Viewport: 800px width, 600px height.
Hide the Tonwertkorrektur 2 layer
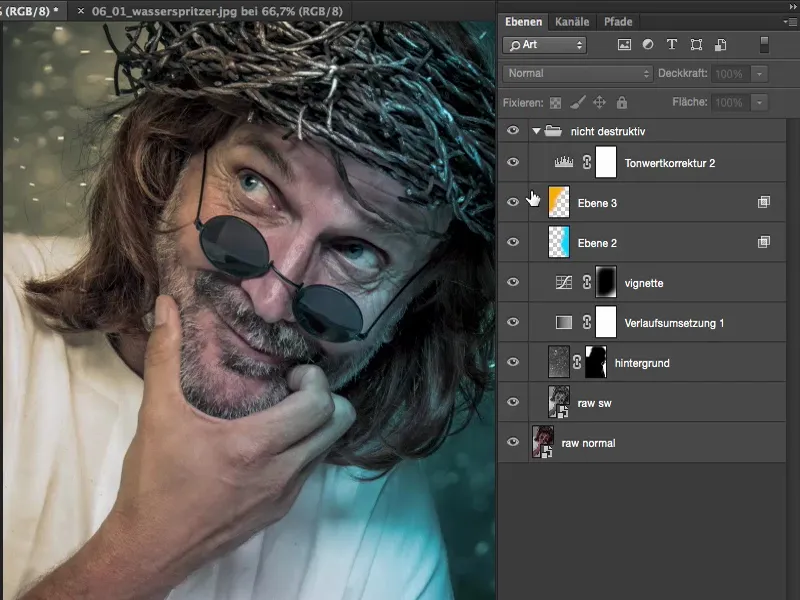click(513, 162)
